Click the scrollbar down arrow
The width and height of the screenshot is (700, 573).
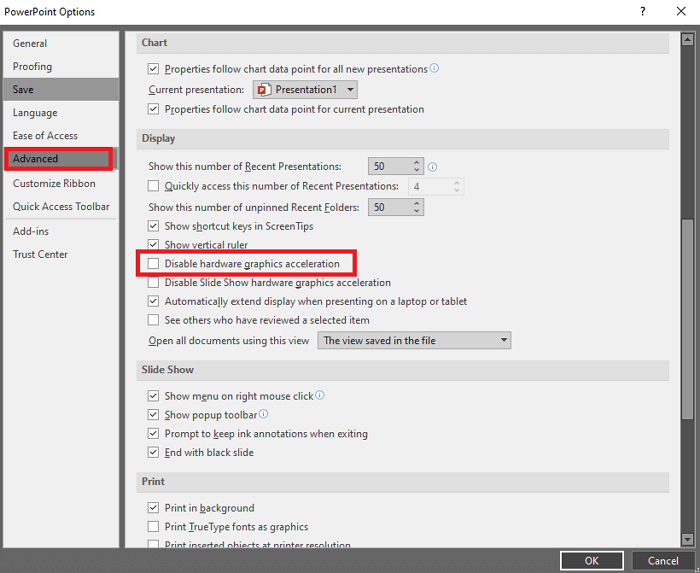coord(688,540)
